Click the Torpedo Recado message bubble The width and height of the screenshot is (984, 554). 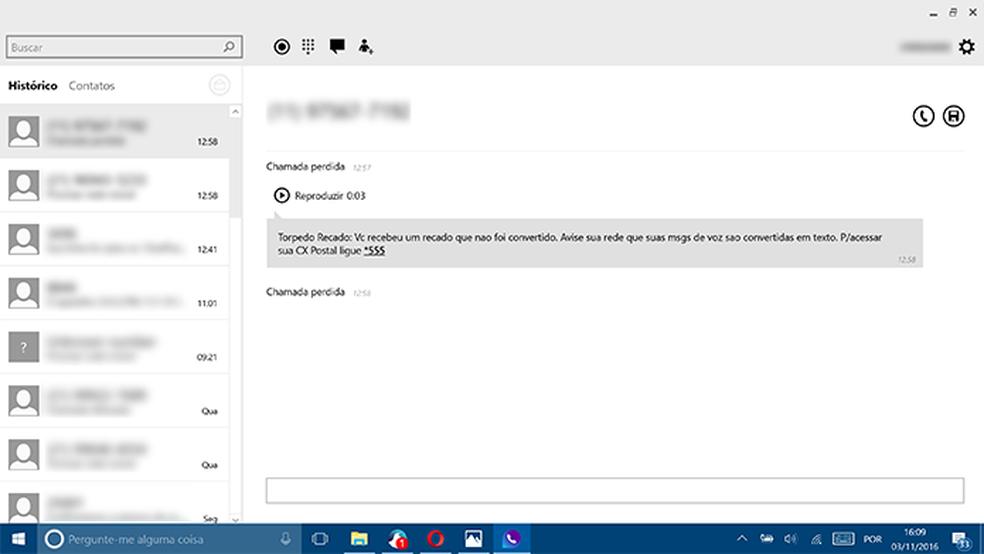[594, 243]
